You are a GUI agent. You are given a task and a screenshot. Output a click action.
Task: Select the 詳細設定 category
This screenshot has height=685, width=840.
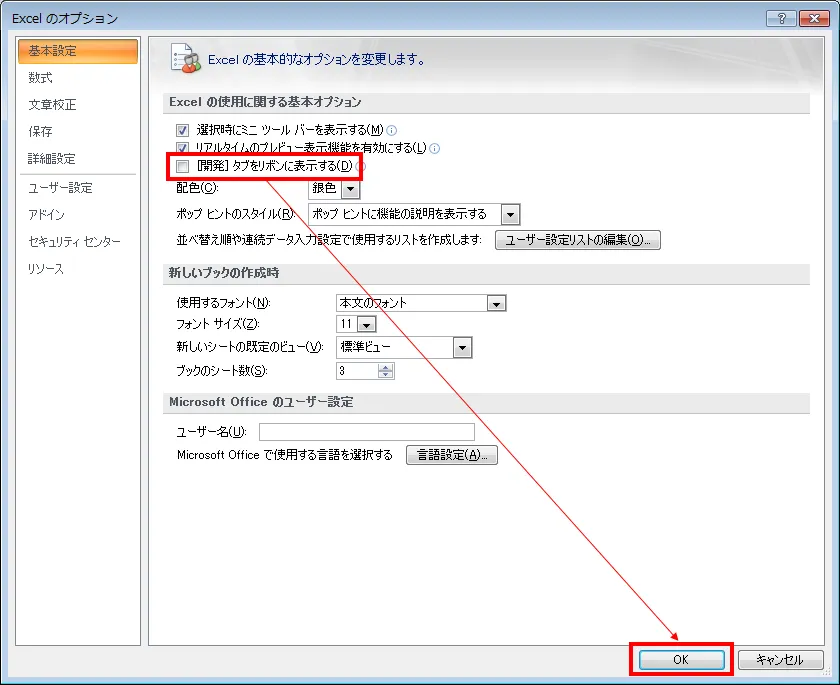point(78,159)
